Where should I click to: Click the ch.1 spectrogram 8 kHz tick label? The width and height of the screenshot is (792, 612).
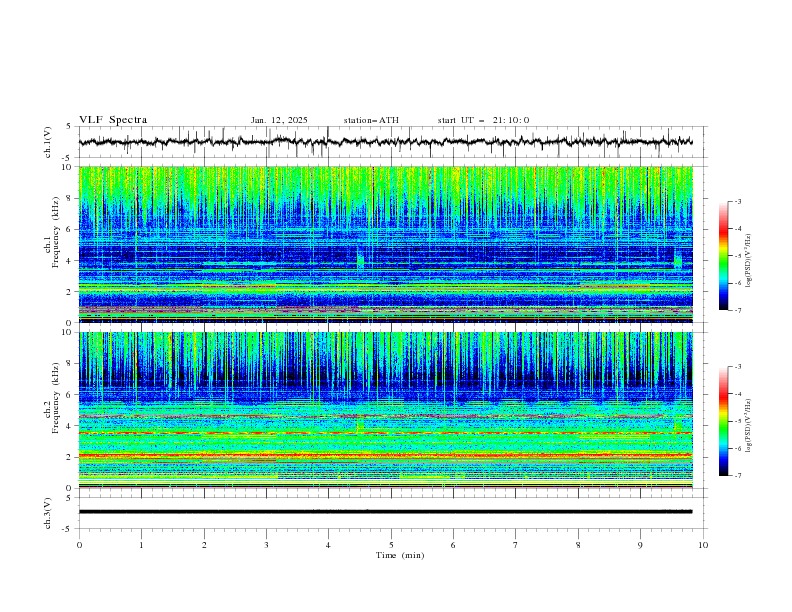click(x=71, y=198)
